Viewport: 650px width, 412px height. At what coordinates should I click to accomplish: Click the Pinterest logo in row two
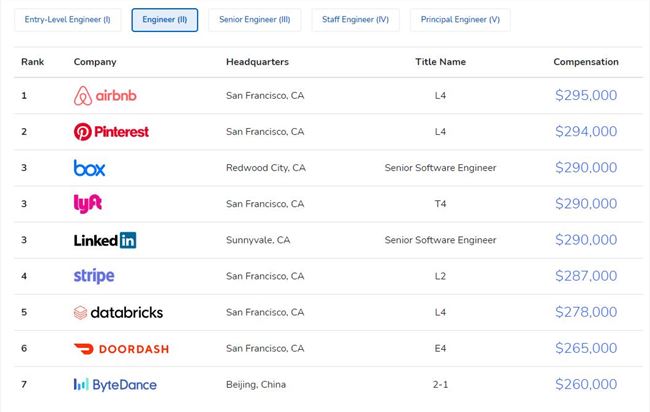click(111, 132)
